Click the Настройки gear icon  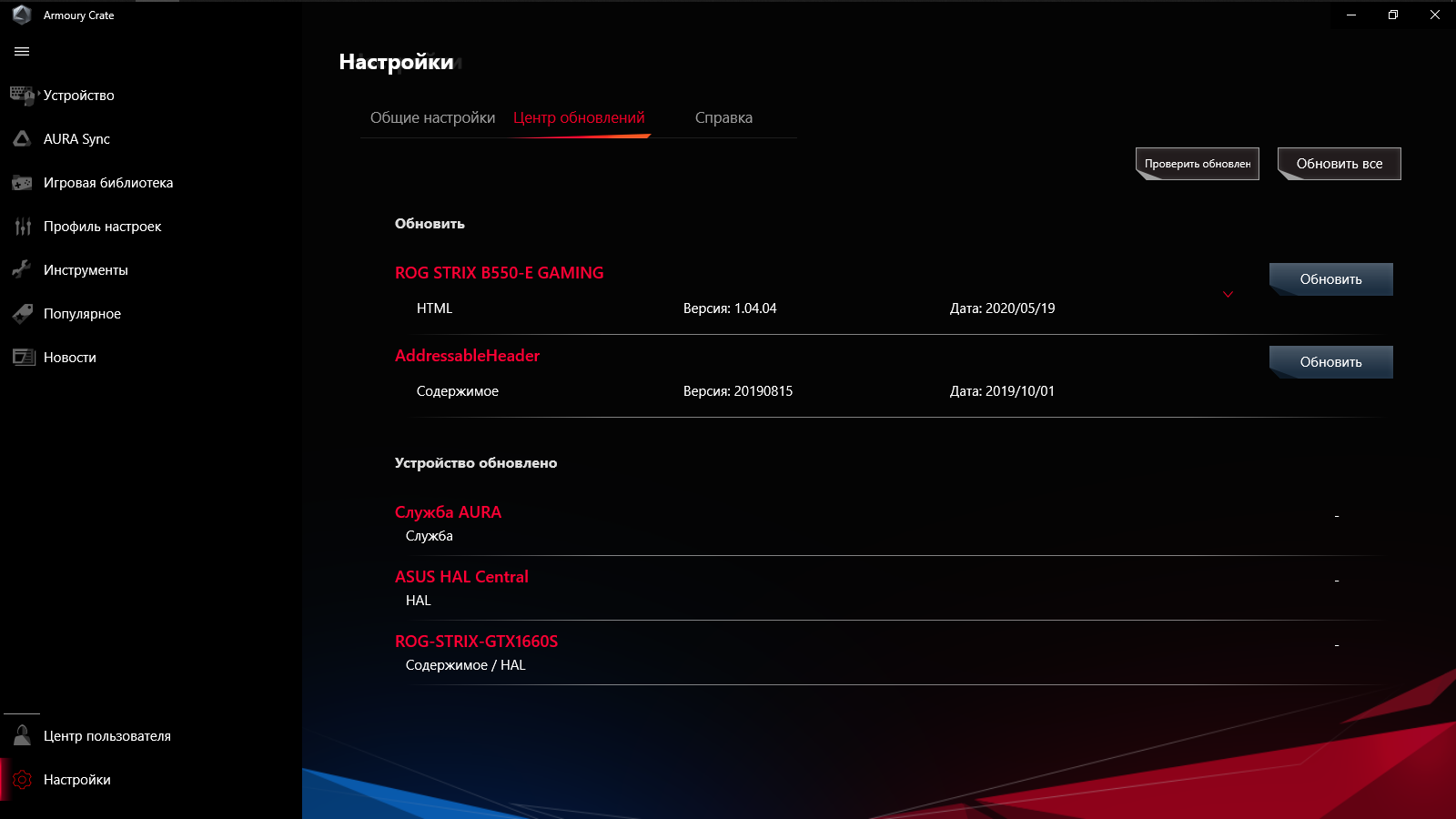click(23, 780)
